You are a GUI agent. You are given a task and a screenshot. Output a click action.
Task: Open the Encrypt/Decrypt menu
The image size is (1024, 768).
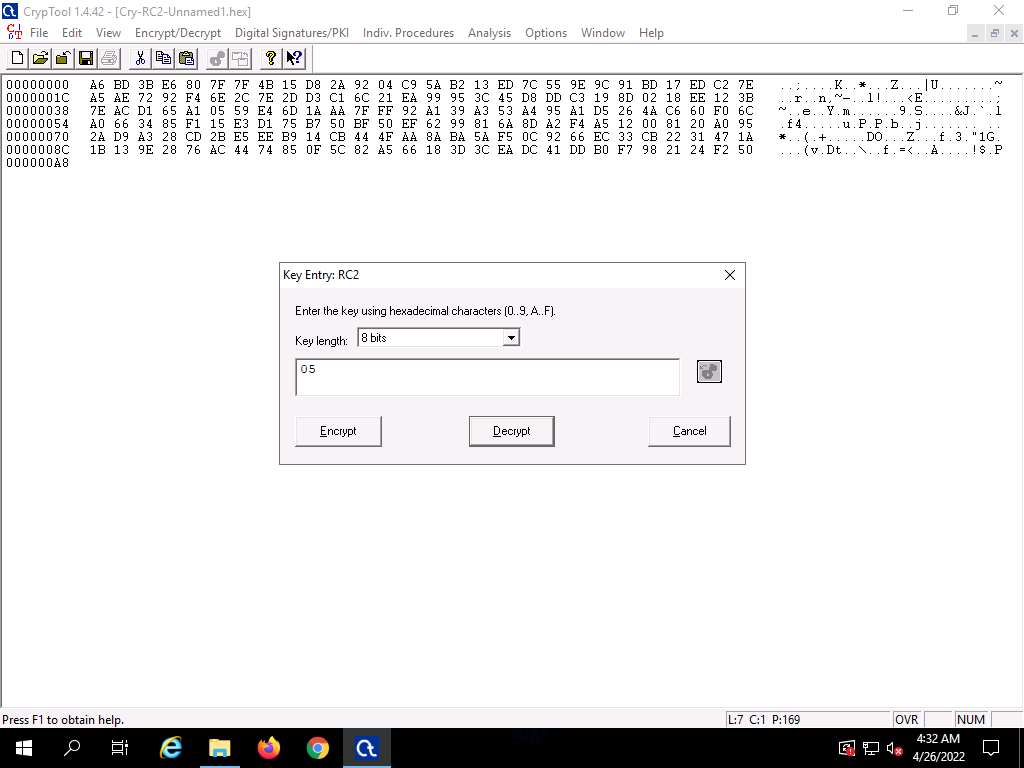(x=178, y=33)
